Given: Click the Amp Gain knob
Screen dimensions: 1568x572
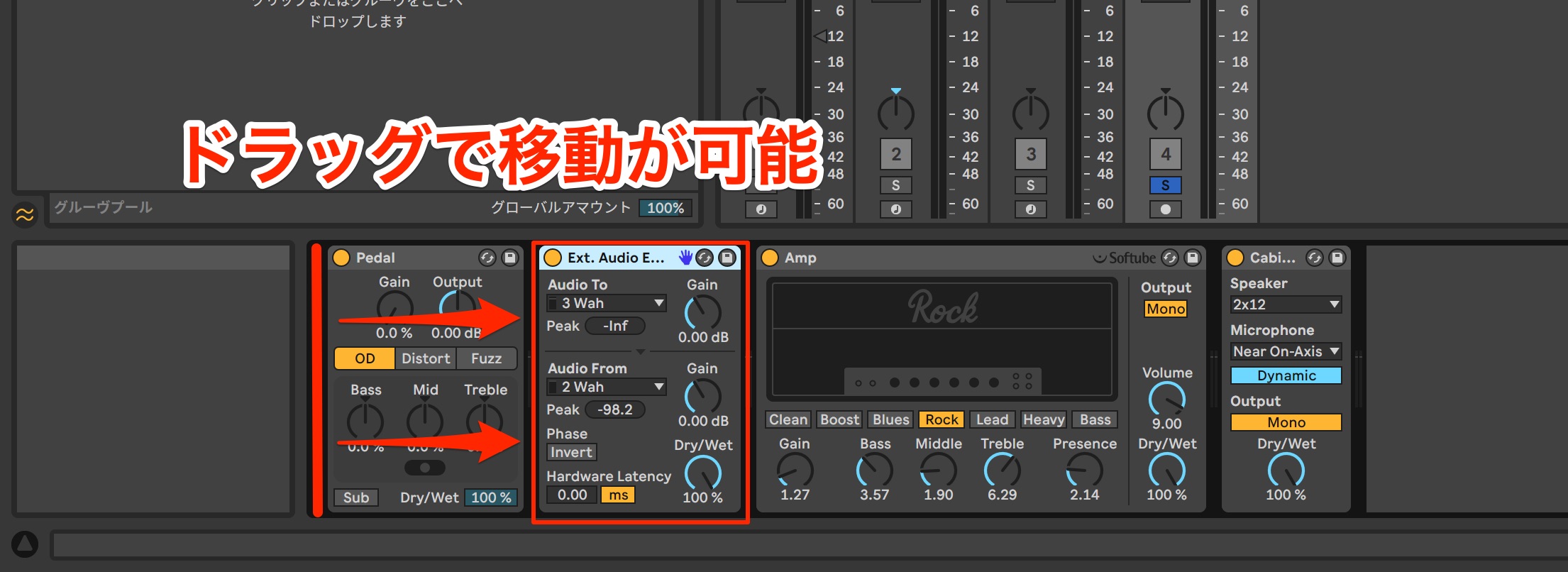Looking at the screenshot, I should (795, 471).
